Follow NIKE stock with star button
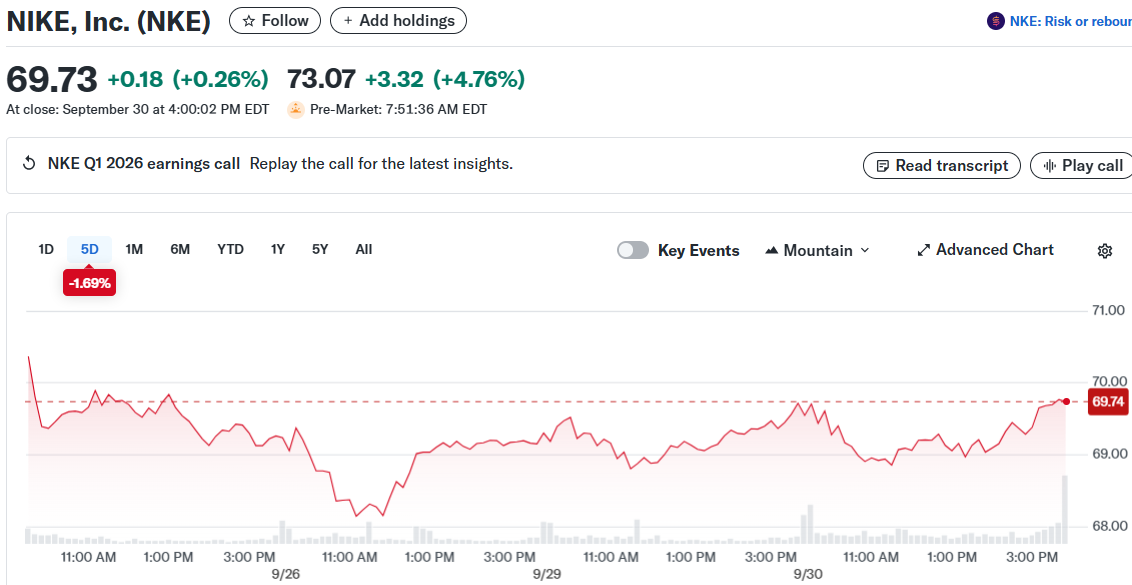Image resolution: width=1132 pixels, height=585 pixels. pos(275,20)
